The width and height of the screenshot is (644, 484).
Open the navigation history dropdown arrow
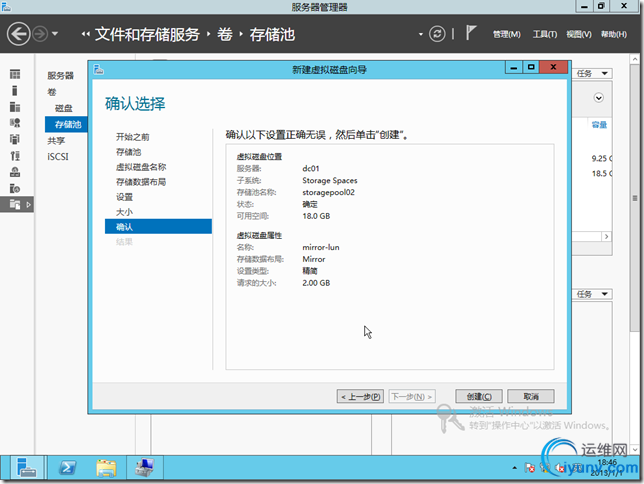[x=55, y=34]
